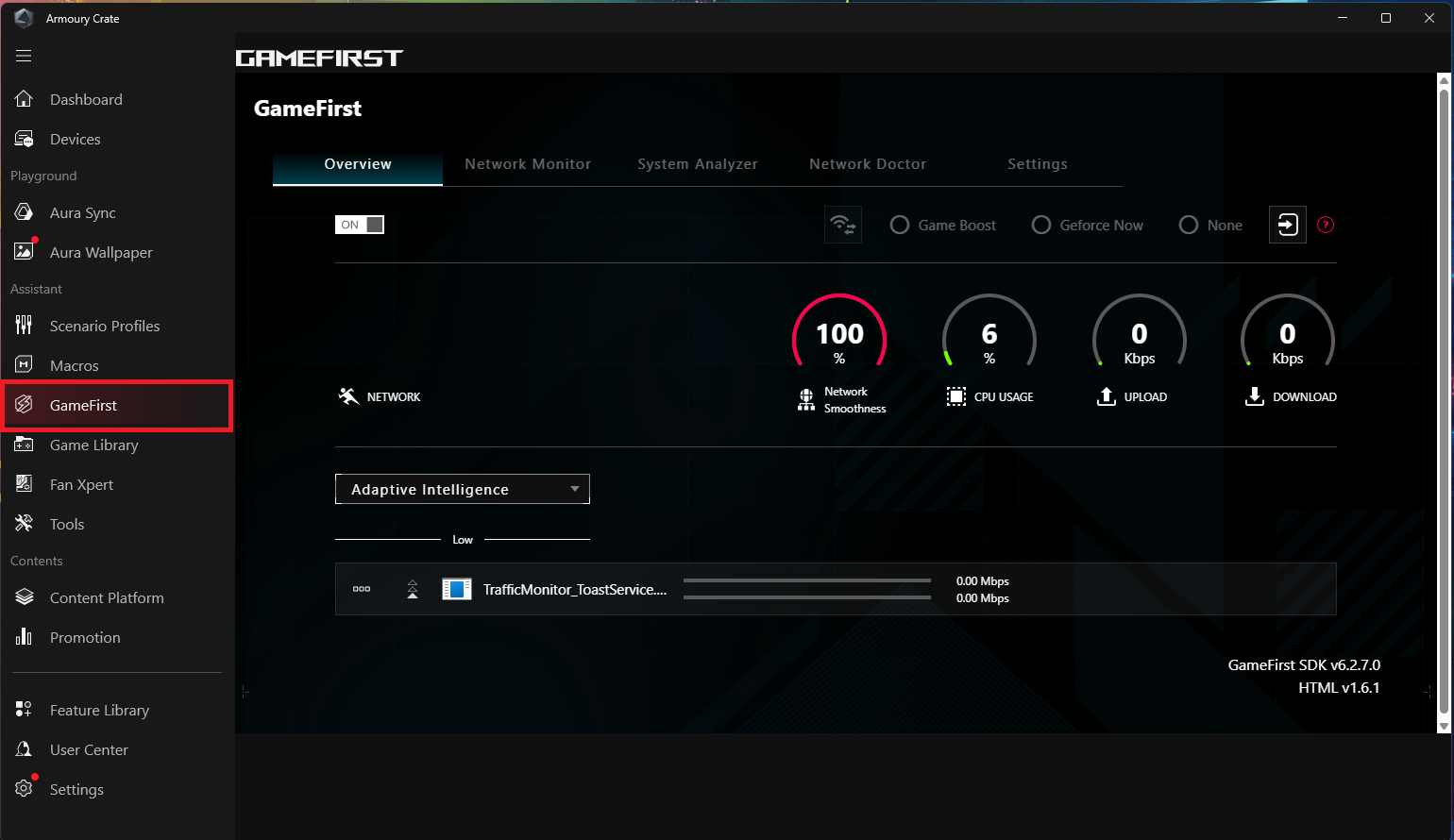The height and width of the screenshot is (840, 1454).
Task: Open User Center label
Action: 89,749
